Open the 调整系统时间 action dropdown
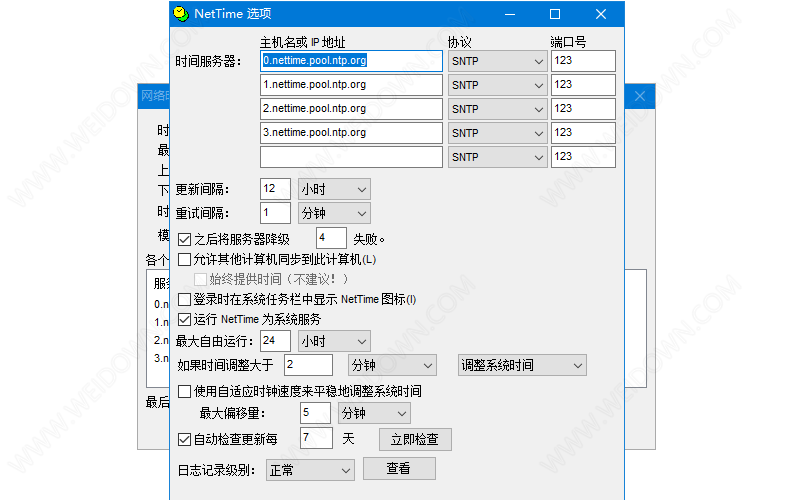This screenshot has height=500, width=790. 522,365
